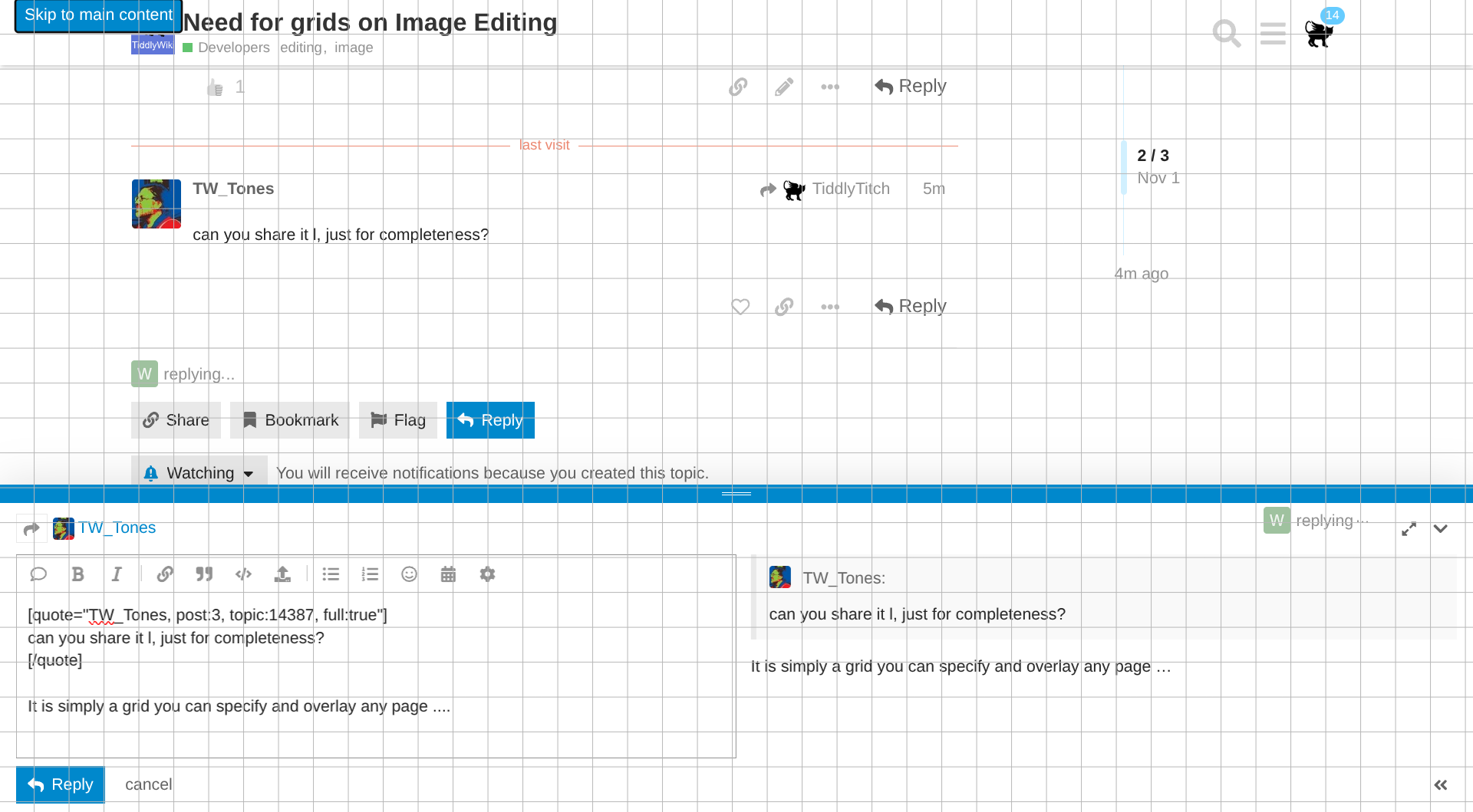Click the Bookmark topic button
1473x812 pixels.
pyautogui.click(x=290, y=420)
